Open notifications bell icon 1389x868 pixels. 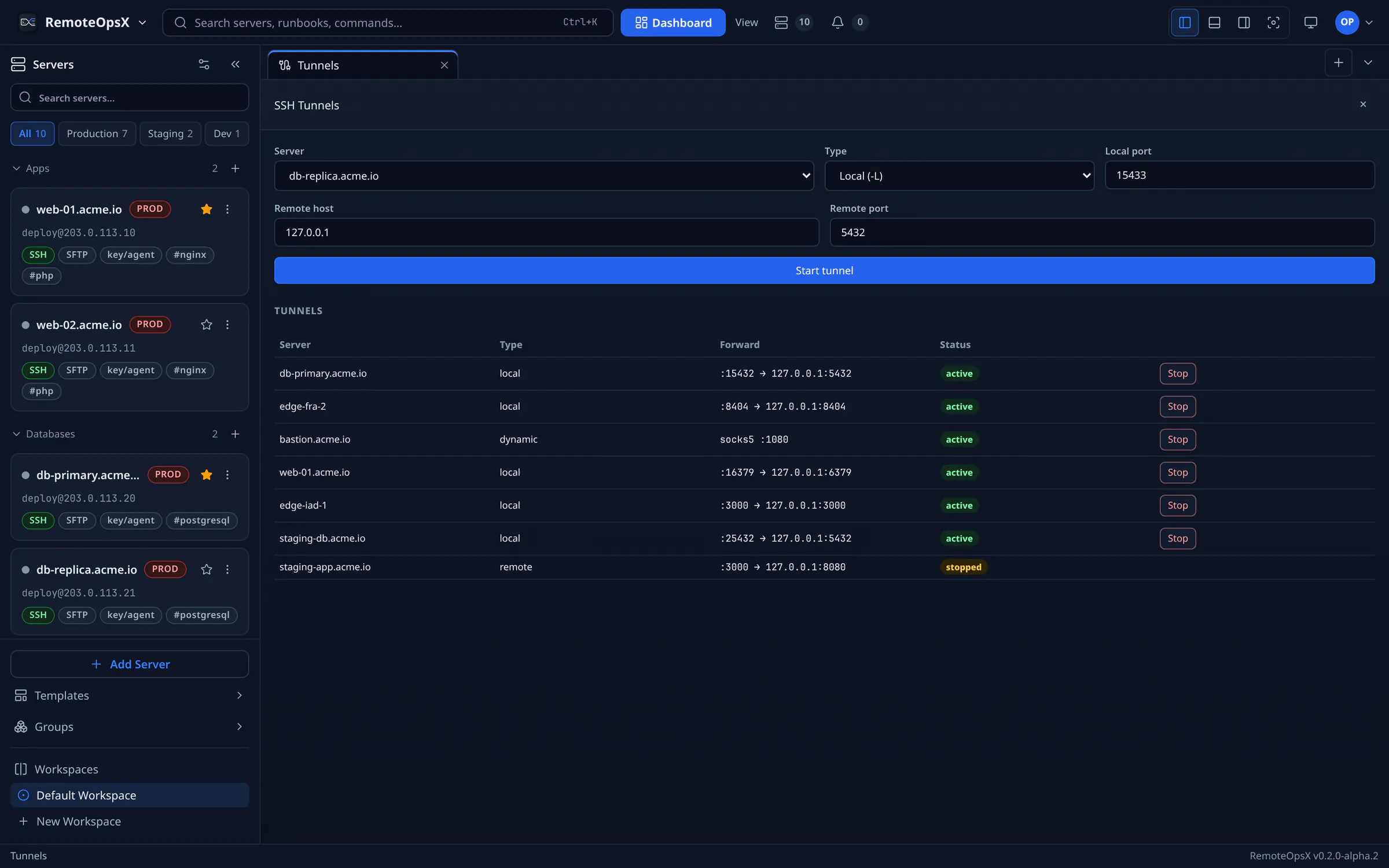(x=837, y=23)
